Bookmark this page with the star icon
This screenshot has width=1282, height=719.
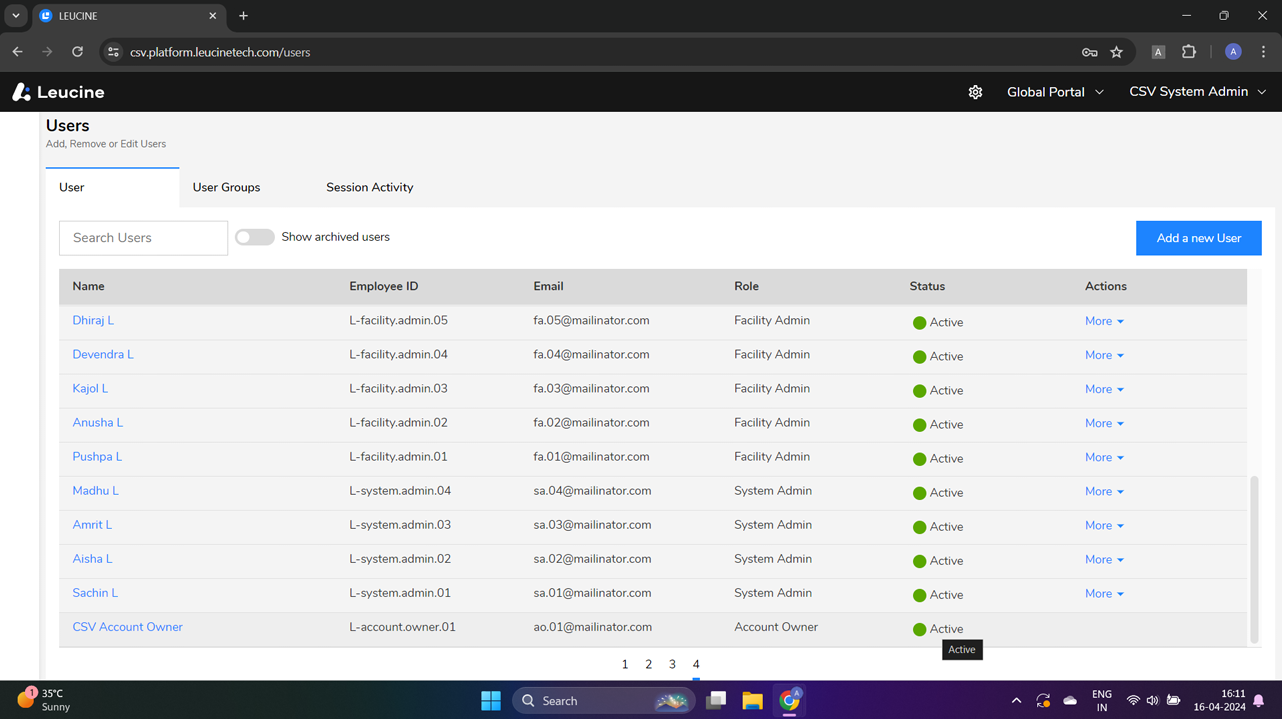click(x=1116, y=52)
